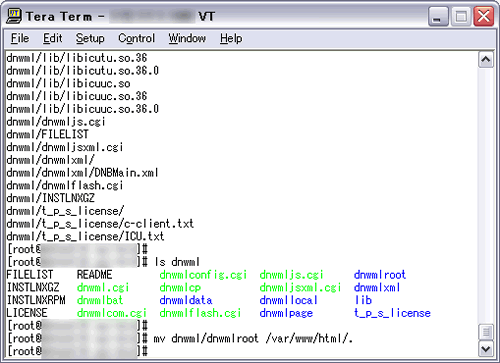Image resolution: width=500 pixels, height=363 pixels.
Task: Click the 'ls dnwml' command text
Action: [177, 262]
